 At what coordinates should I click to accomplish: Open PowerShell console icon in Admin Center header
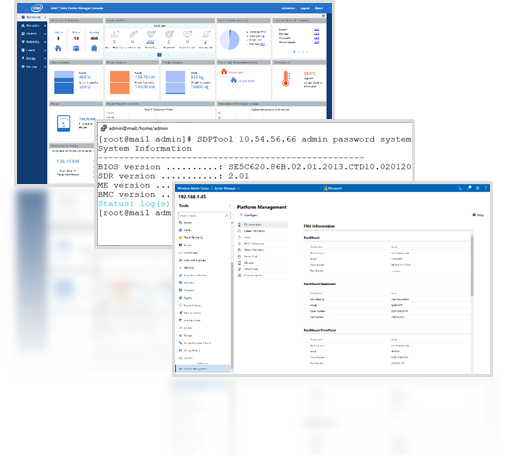pos(460,188)
